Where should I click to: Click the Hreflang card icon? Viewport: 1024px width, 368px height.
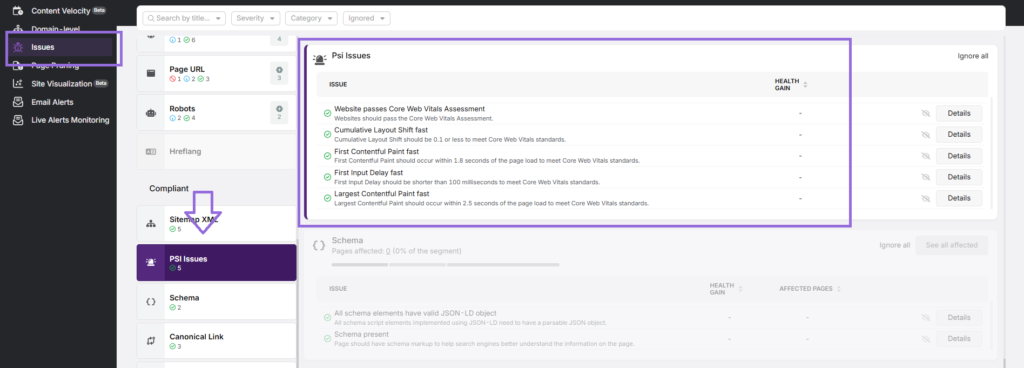[151, 151]
